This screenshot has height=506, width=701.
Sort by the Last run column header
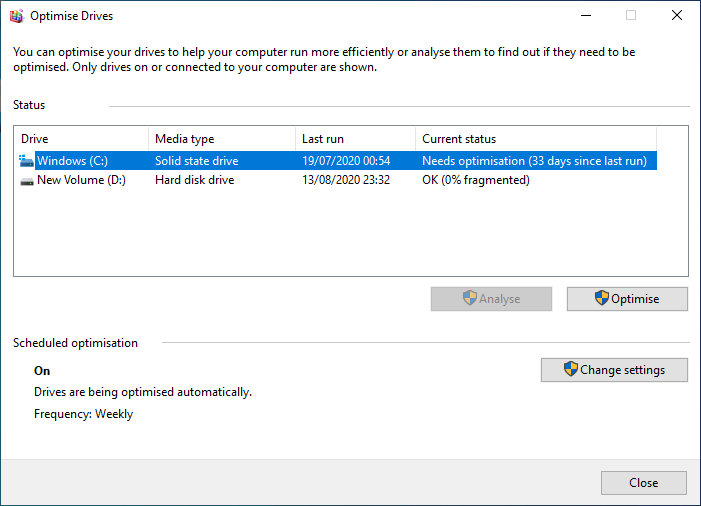point(355,139)
